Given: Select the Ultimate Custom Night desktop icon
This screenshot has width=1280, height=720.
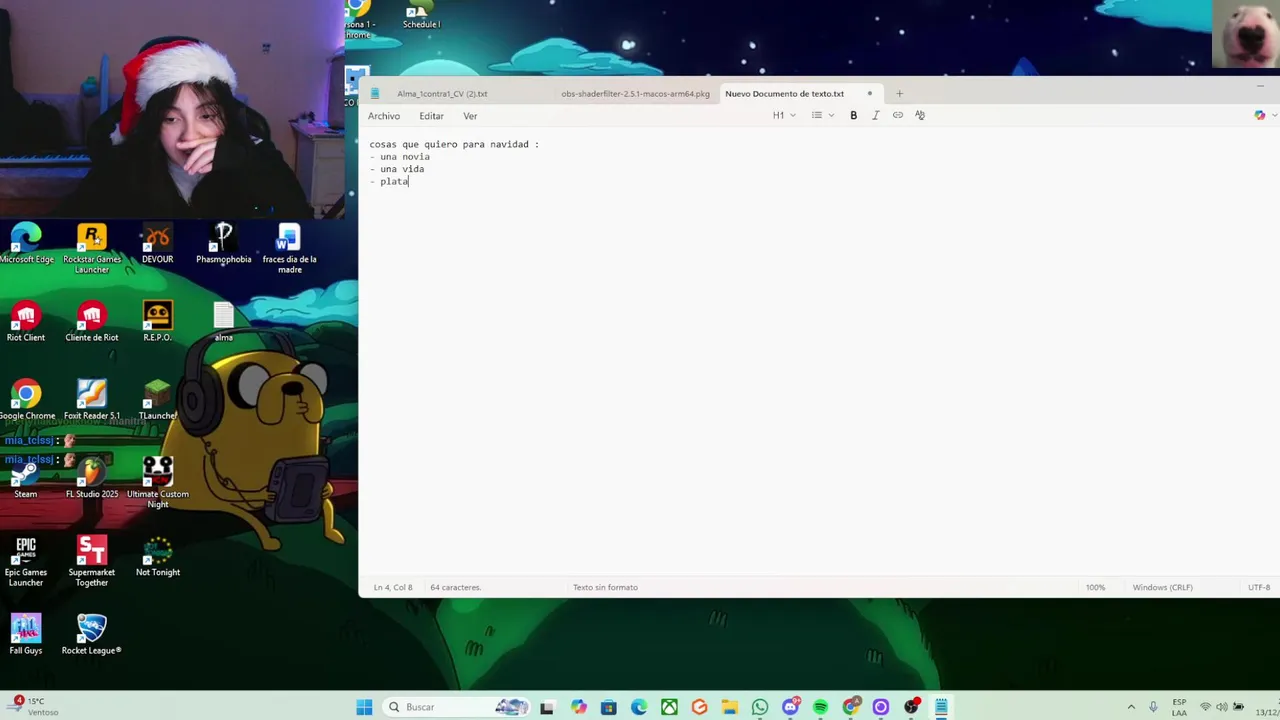Looking at the screenshot, I should pos(157,482).
